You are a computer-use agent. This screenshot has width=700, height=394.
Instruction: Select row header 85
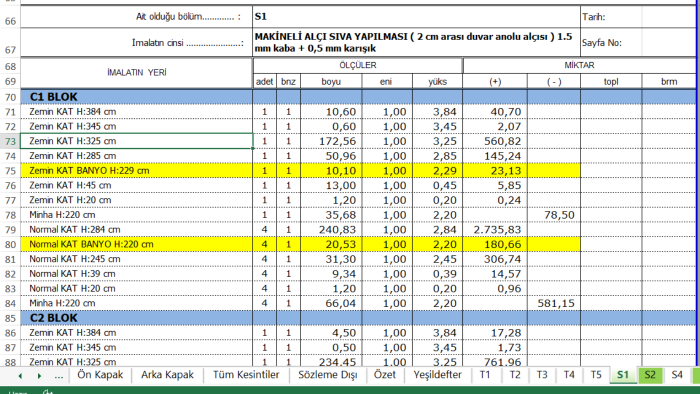click(10, 318)
